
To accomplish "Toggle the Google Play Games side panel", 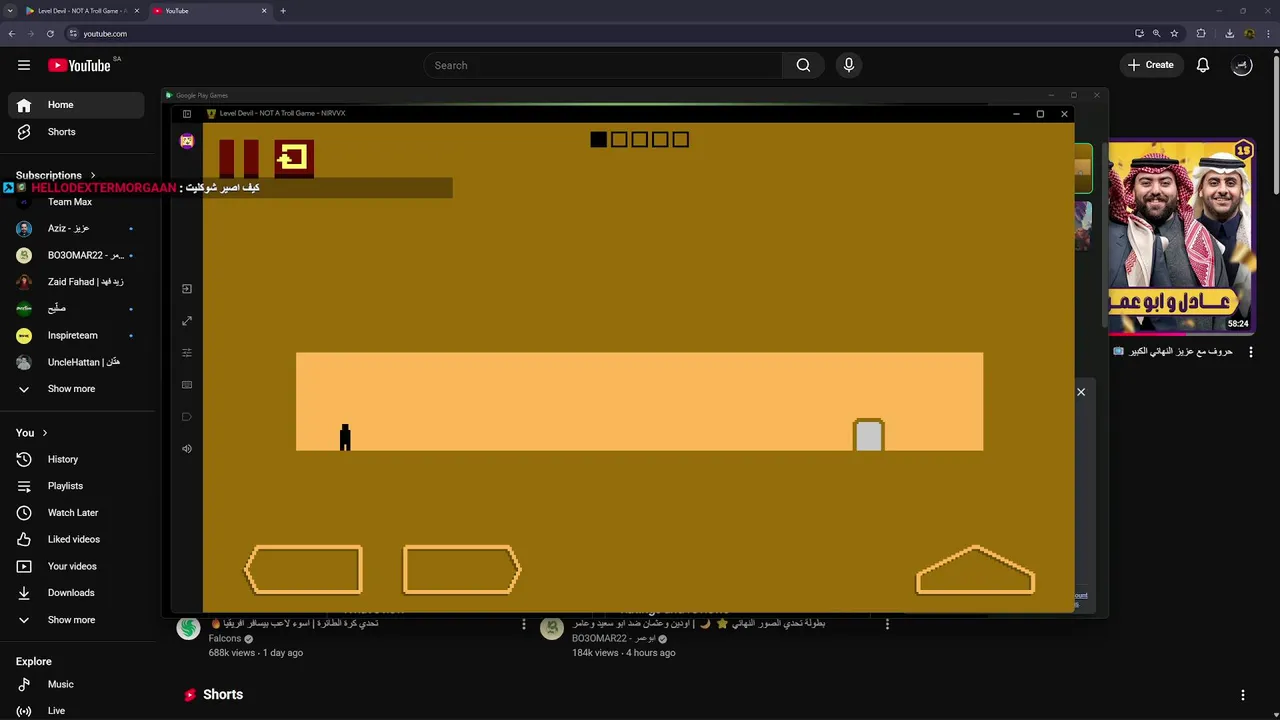I will 187,114.
